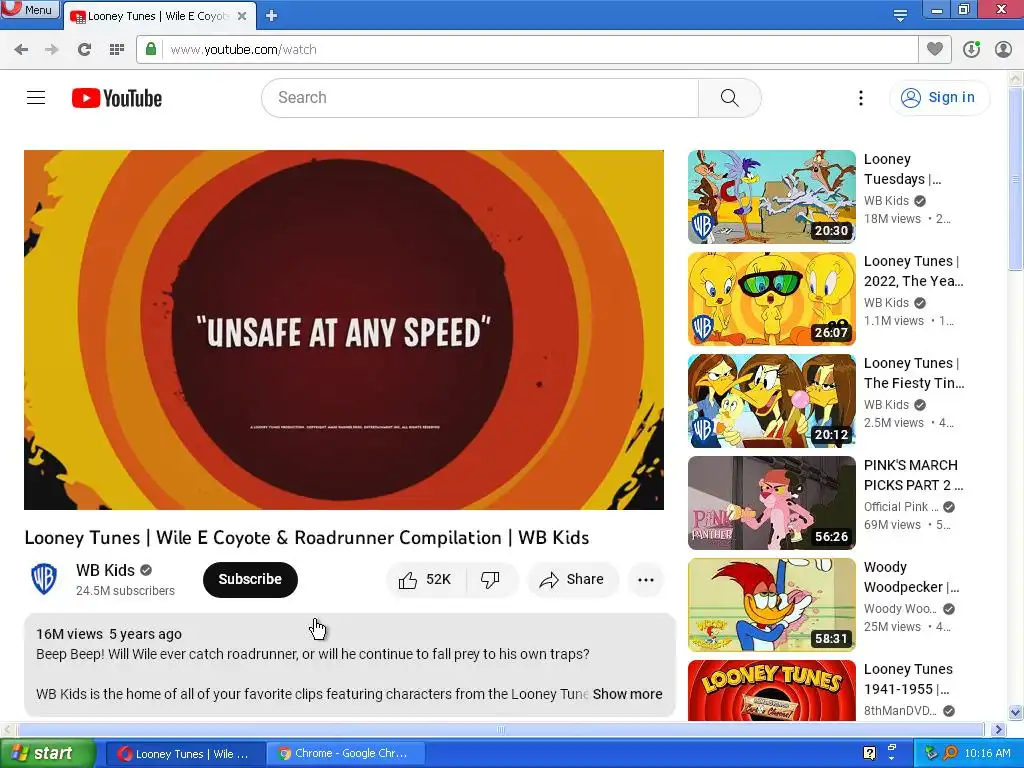Click Looney Tunes 2022, The Year title
The height and width of the screenshot is (768, 1024).
pos(914,271)
